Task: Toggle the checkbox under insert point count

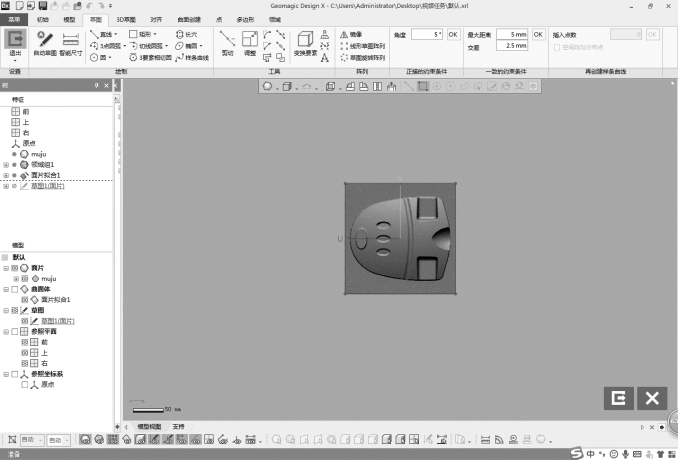Action: (557, 47)
